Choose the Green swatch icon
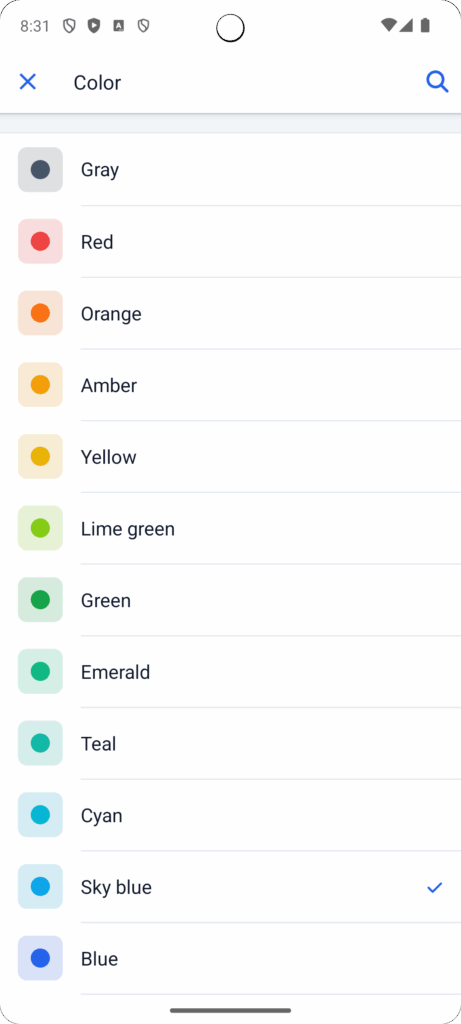 (40, 600)
